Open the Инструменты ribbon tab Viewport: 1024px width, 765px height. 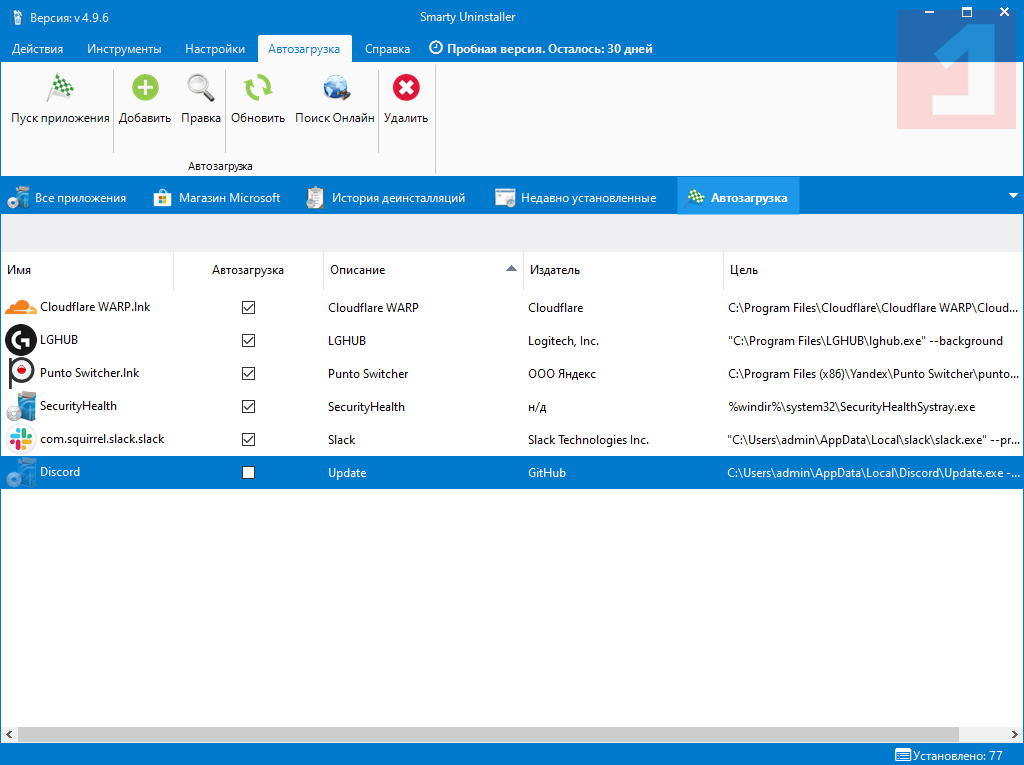pos(124,49)
